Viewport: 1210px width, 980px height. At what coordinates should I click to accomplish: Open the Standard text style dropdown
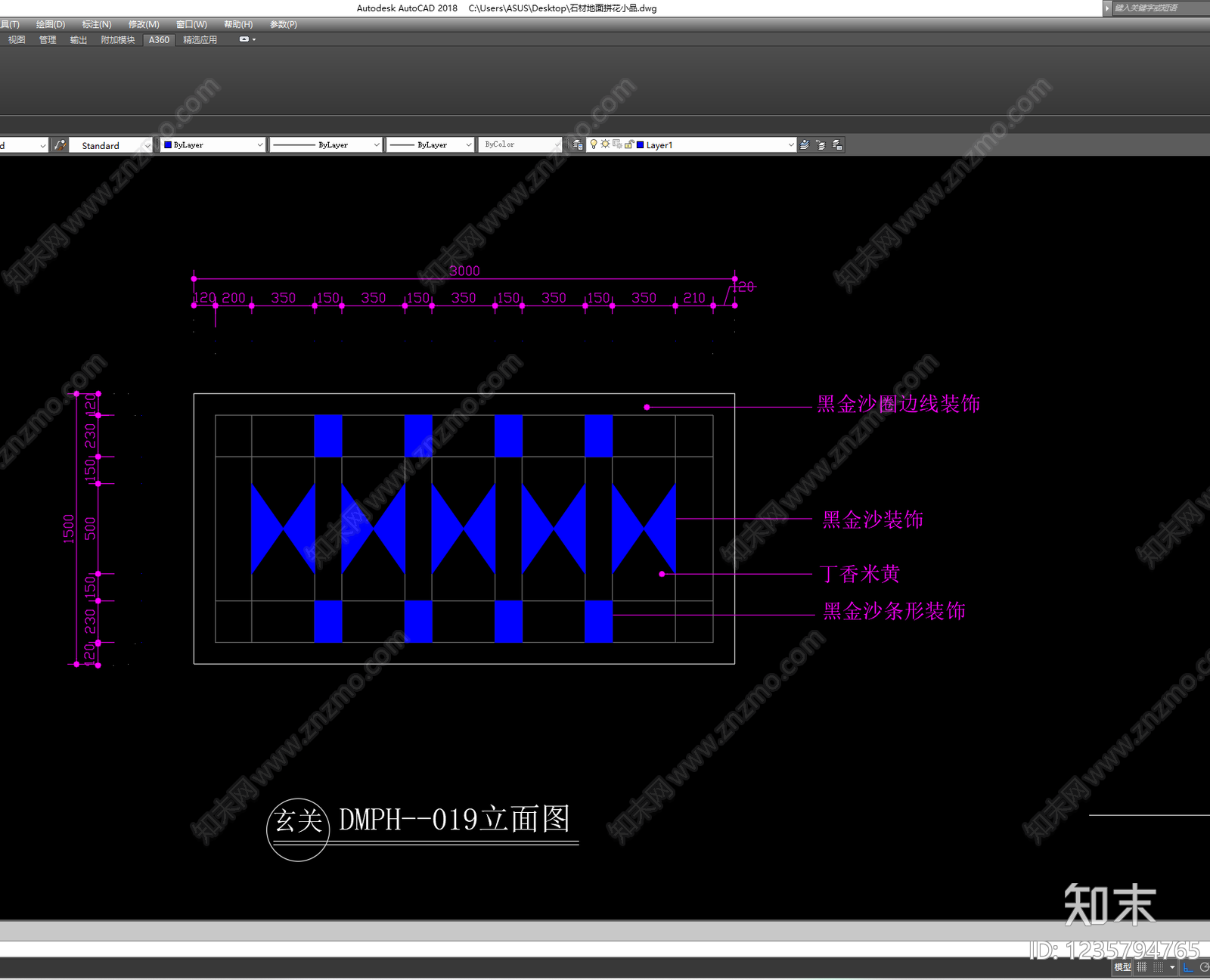tap(112, 145)
